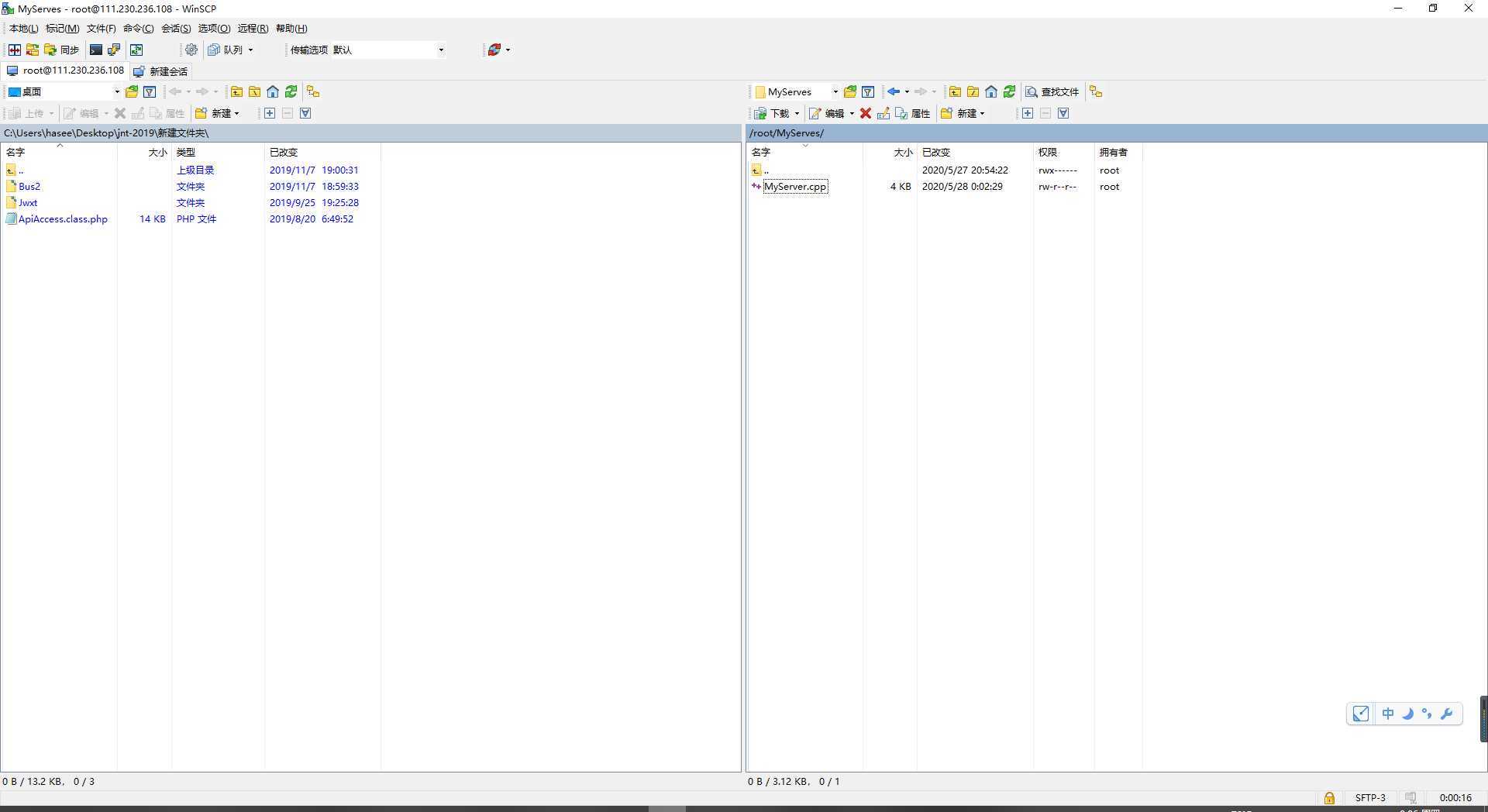
Task: Click remote panel select files plus icon
Action: 1027,113
